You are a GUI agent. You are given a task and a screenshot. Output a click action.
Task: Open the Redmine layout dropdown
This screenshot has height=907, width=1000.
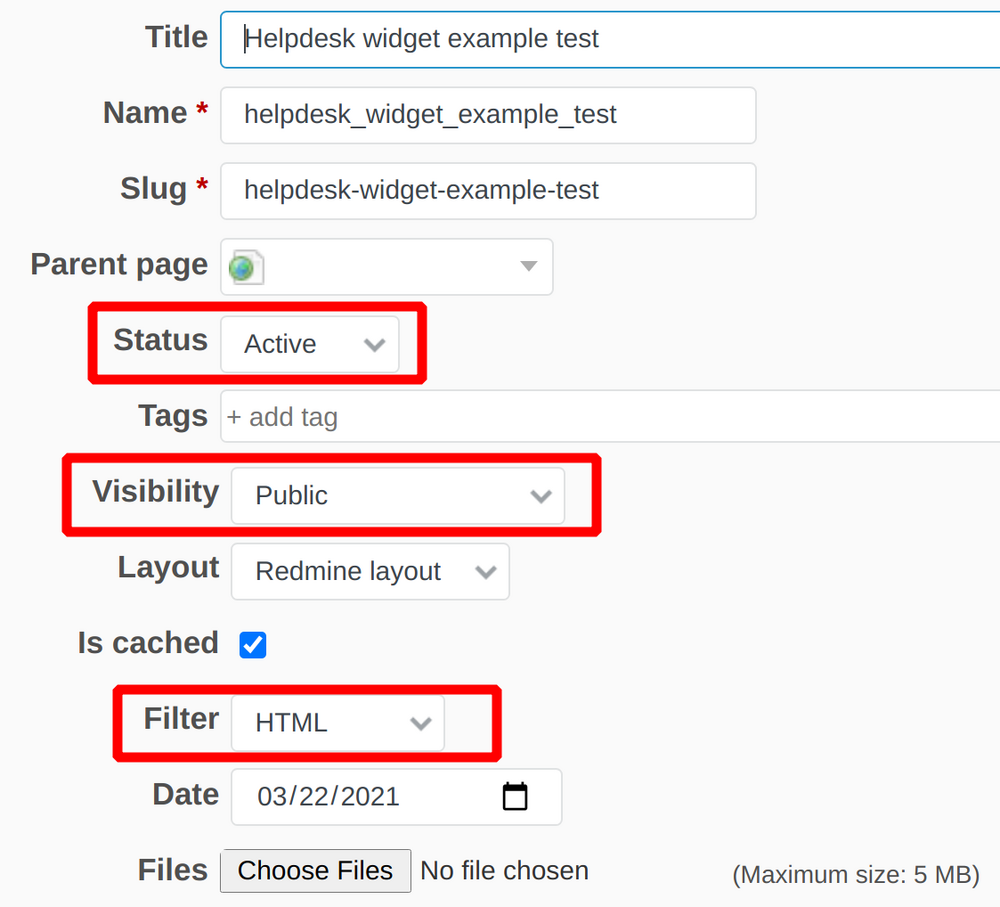click(370, 572)
